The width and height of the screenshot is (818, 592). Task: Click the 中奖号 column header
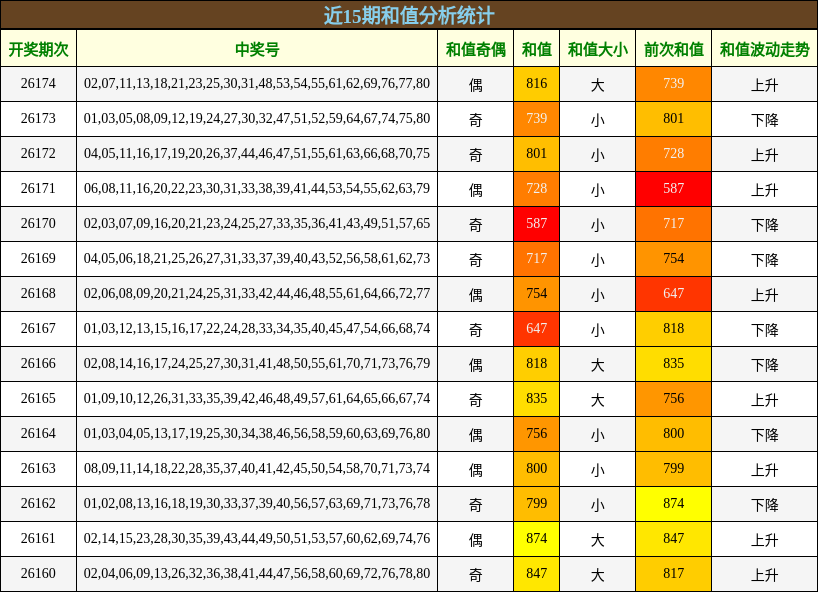click(257, 49)
